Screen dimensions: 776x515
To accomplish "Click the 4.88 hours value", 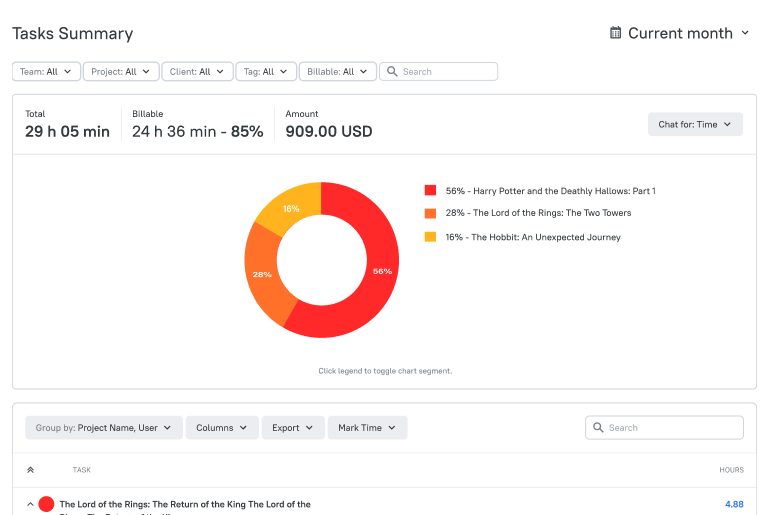I will [734, 504].
